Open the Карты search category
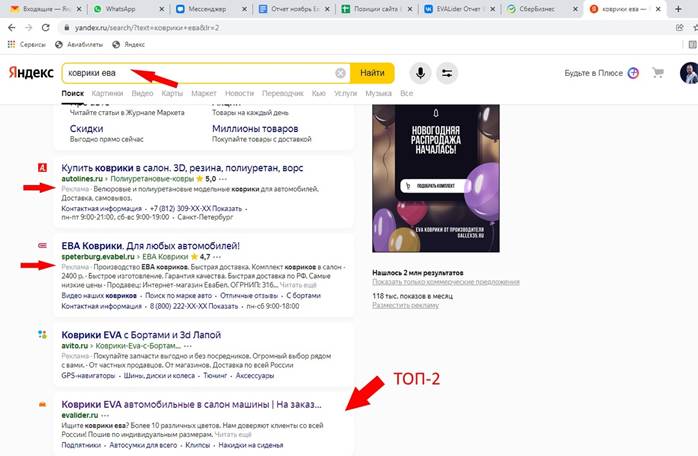Image resolution: width=698 pixels, height=456 pixels. (172, 93)
